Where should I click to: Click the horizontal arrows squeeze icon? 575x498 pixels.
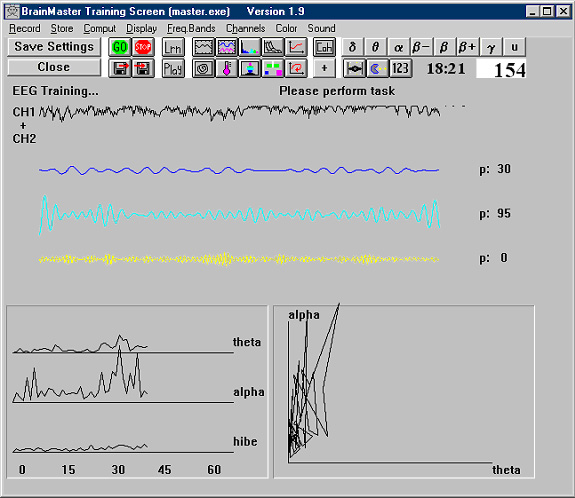coord(354,68)
